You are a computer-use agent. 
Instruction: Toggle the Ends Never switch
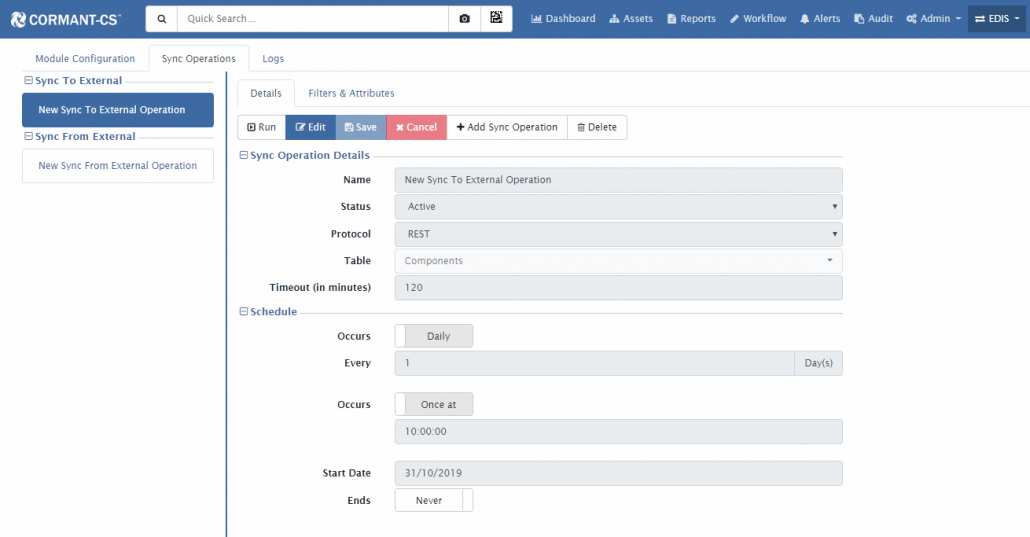[x=434, y=501]
